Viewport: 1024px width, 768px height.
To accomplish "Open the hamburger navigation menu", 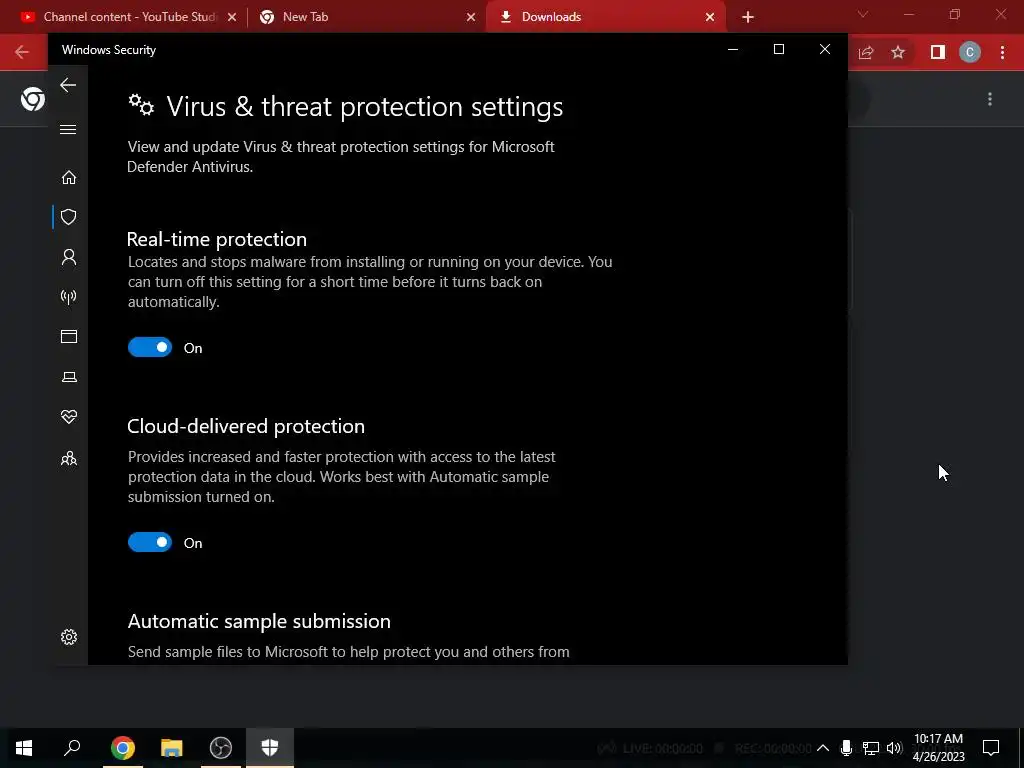I will [68, 129].
